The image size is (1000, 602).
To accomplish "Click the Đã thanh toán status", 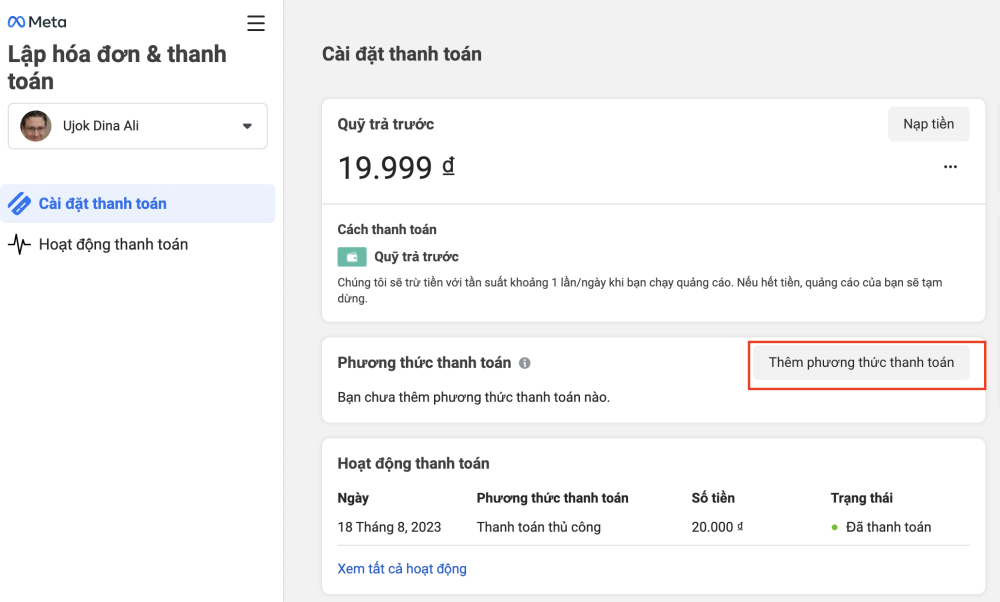I will click(881, 527).
